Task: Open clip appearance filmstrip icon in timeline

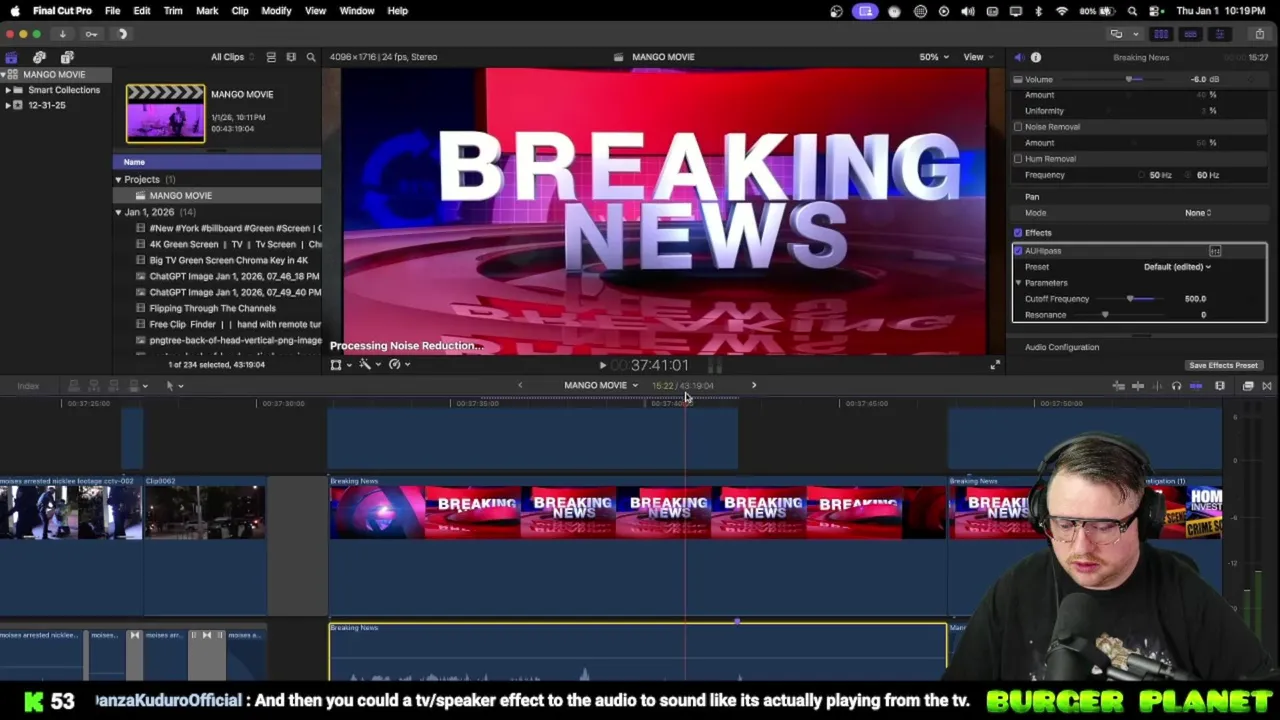Action: coord(1220,386)
